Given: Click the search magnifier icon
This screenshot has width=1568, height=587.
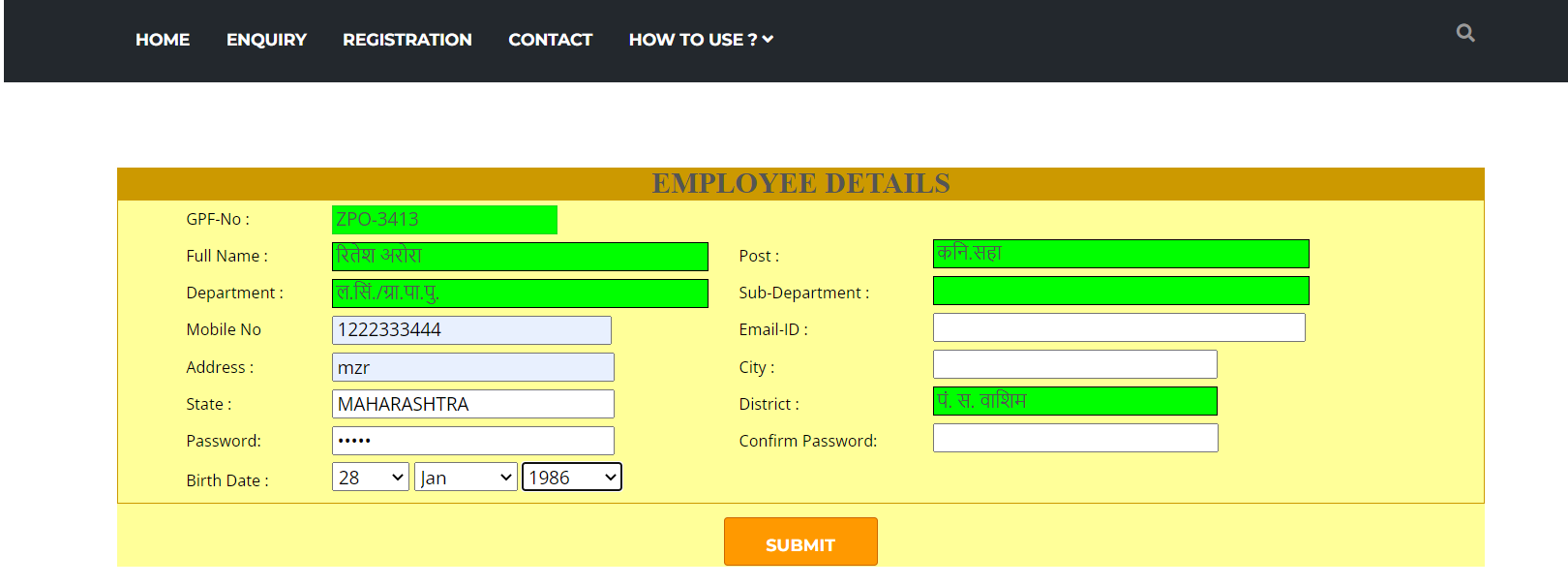Looking at the screenshot, I should point(1465,33).
